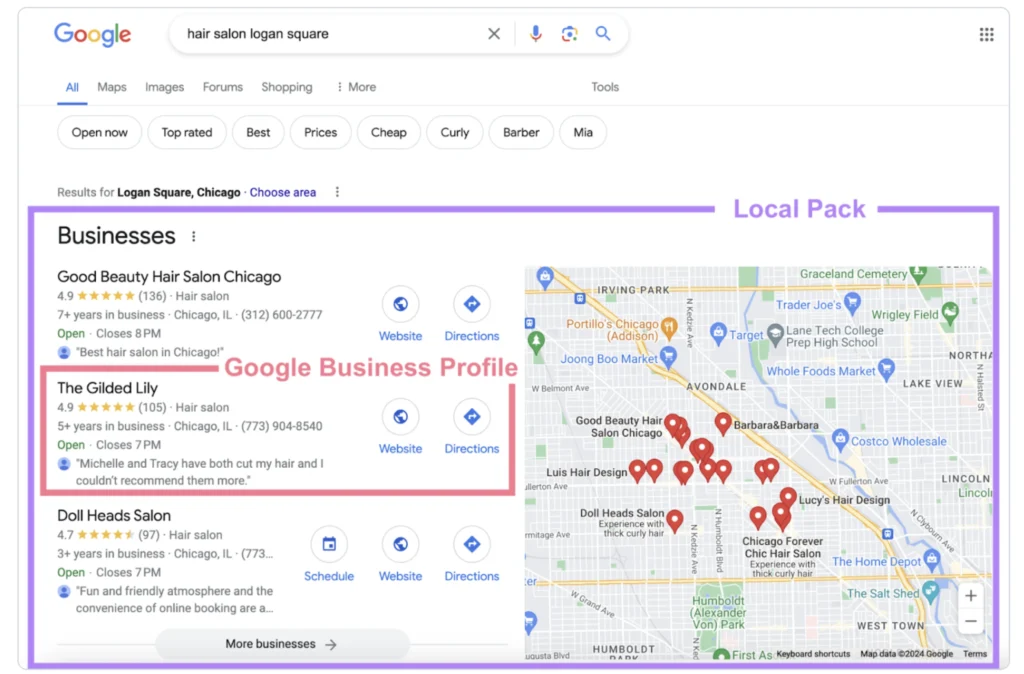1024x674 pixels.
Task: Clear the search query with the X icon
Action: [x=494, y=33]
